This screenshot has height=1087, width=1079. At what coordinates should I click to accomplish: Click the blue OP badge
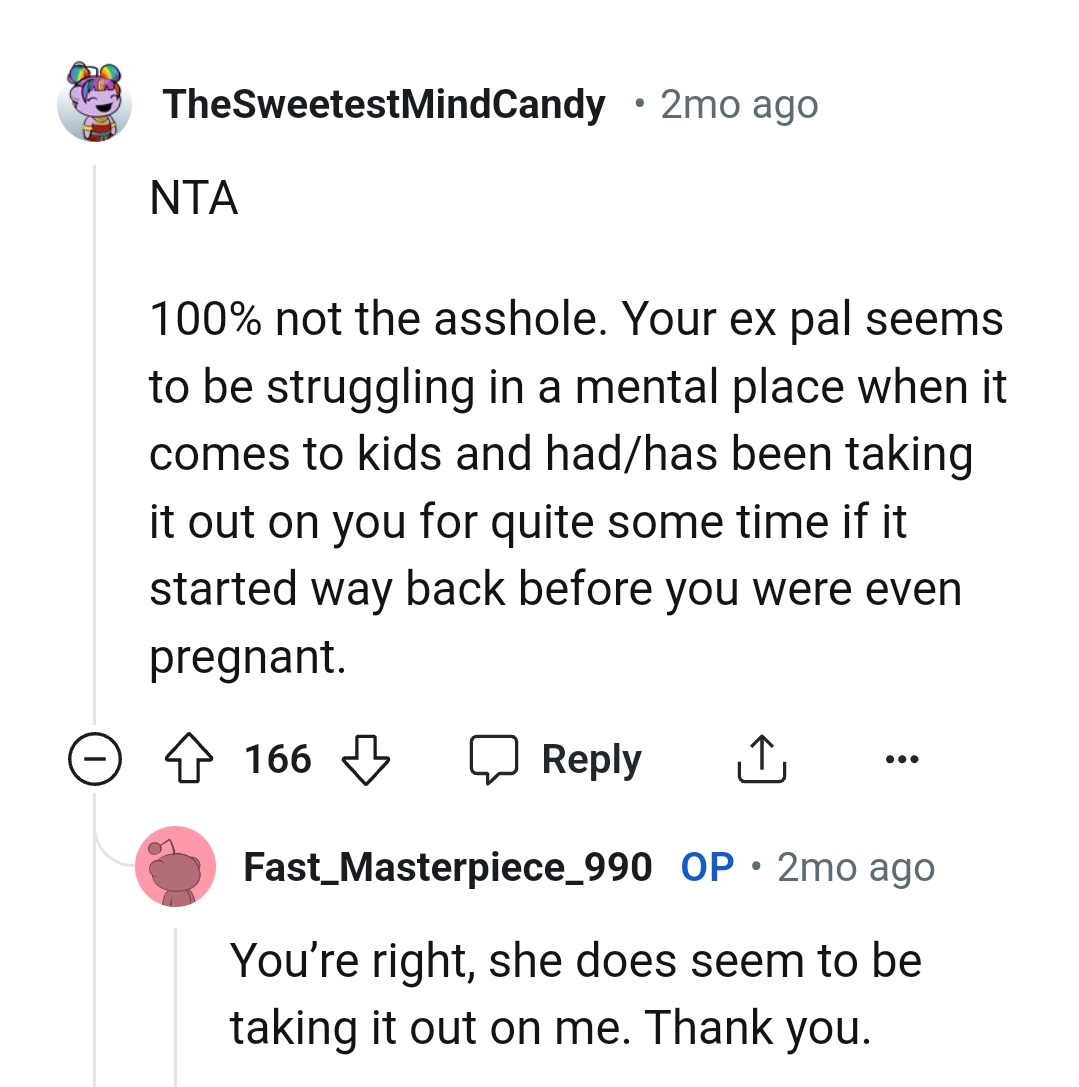[707, 867]
